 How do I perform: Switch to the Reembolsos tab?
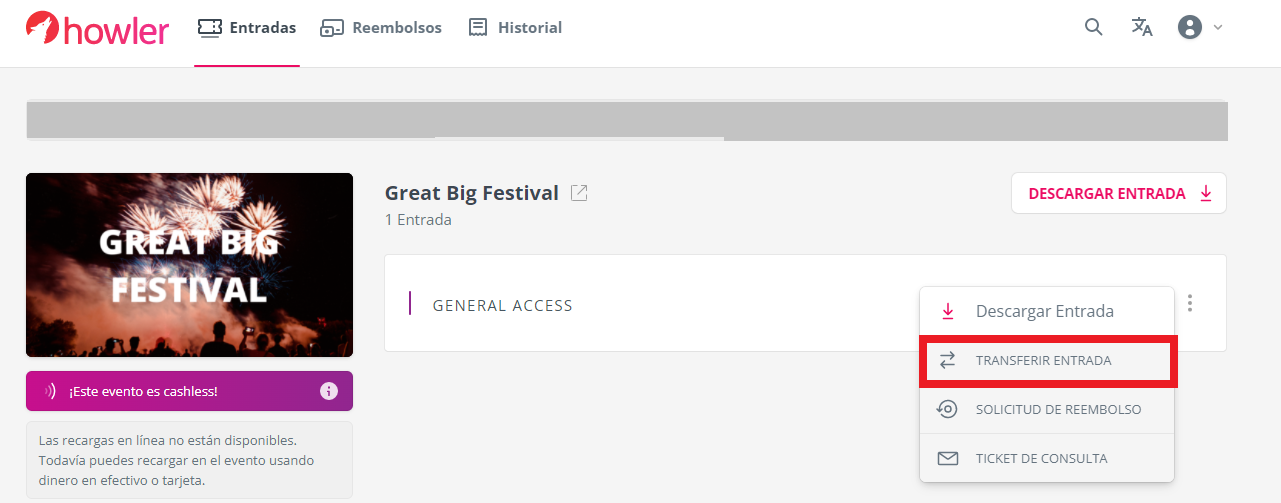[x=381, y=28]
